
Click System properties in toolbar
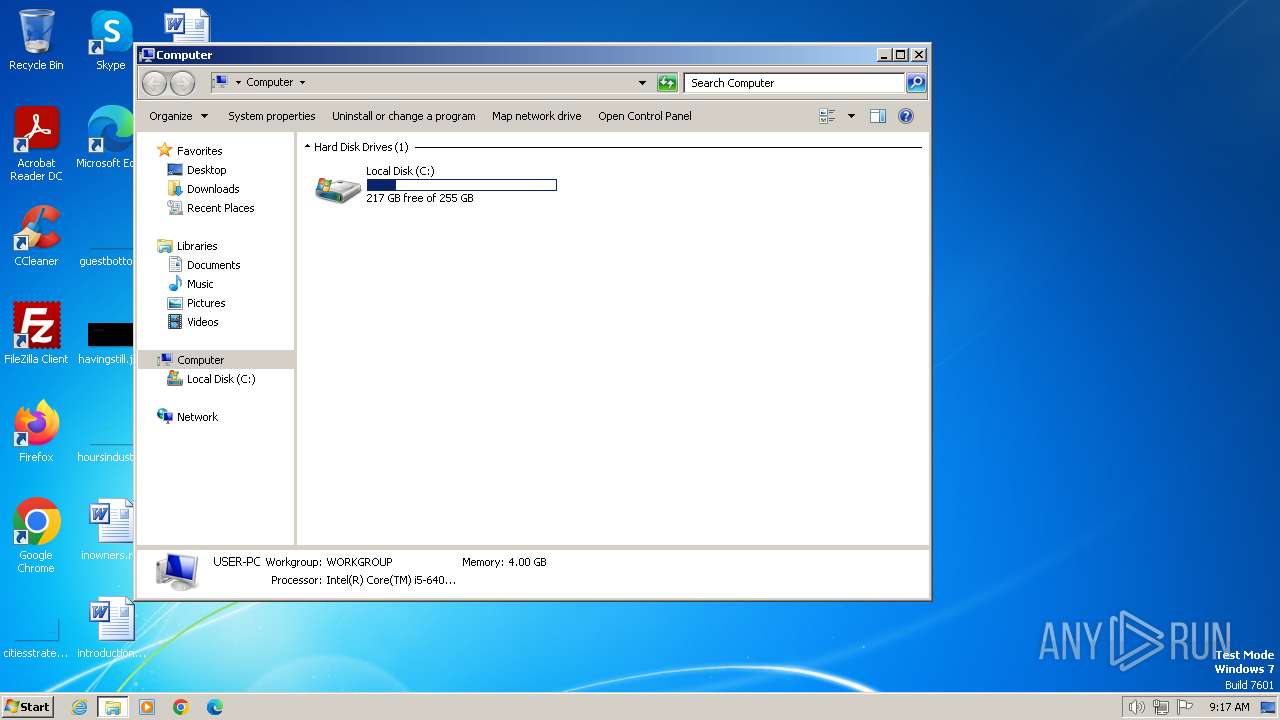point(272,116)
